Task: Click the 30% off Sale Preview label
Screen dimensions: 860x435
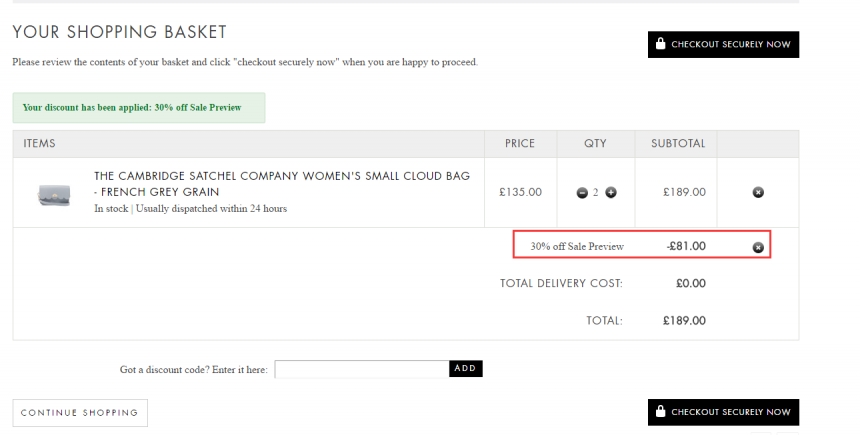Action: pos(577,247)
